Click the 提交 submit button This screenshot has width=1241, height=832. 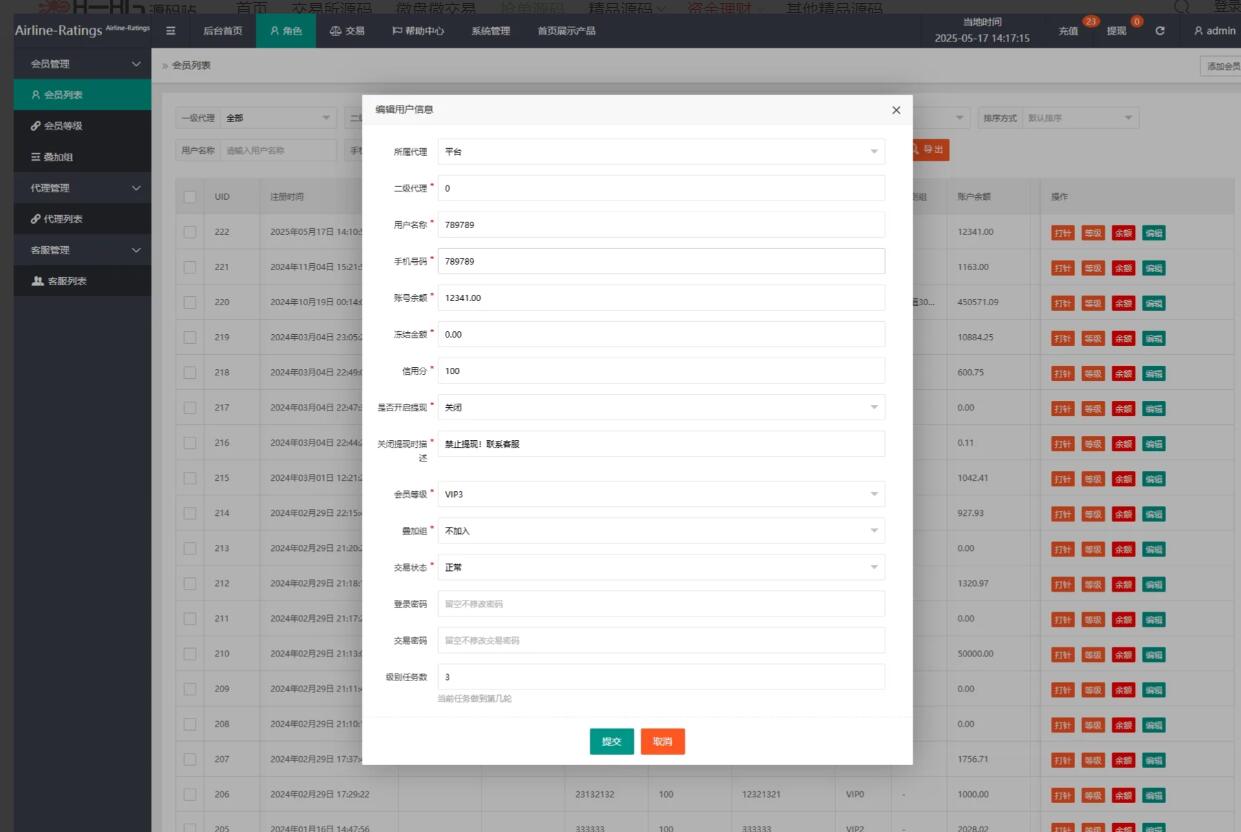click(611, 742)
